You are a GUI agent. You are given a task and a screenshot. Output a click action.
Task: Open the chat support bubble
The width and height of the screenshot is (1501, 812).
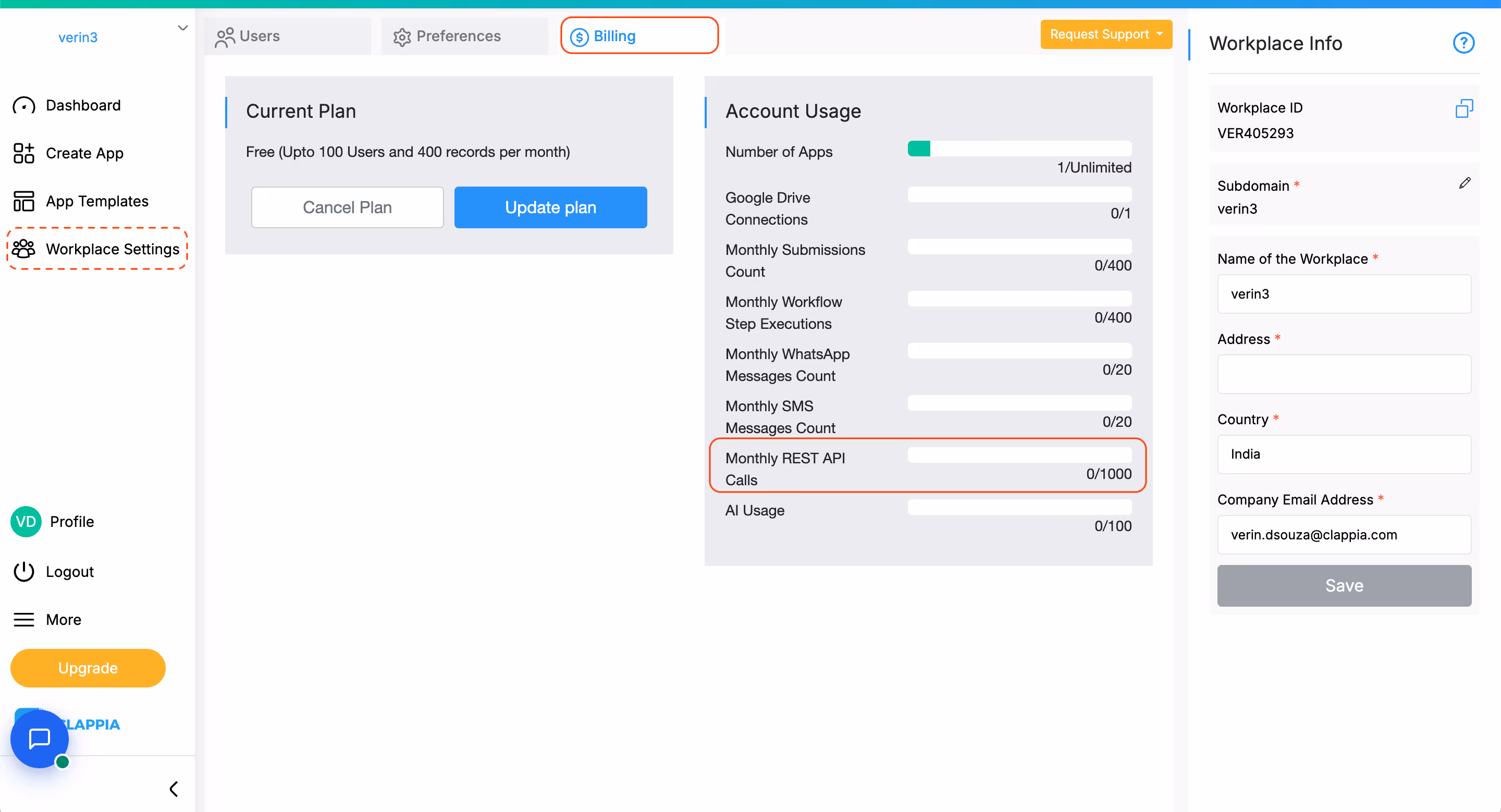[40, 738]
